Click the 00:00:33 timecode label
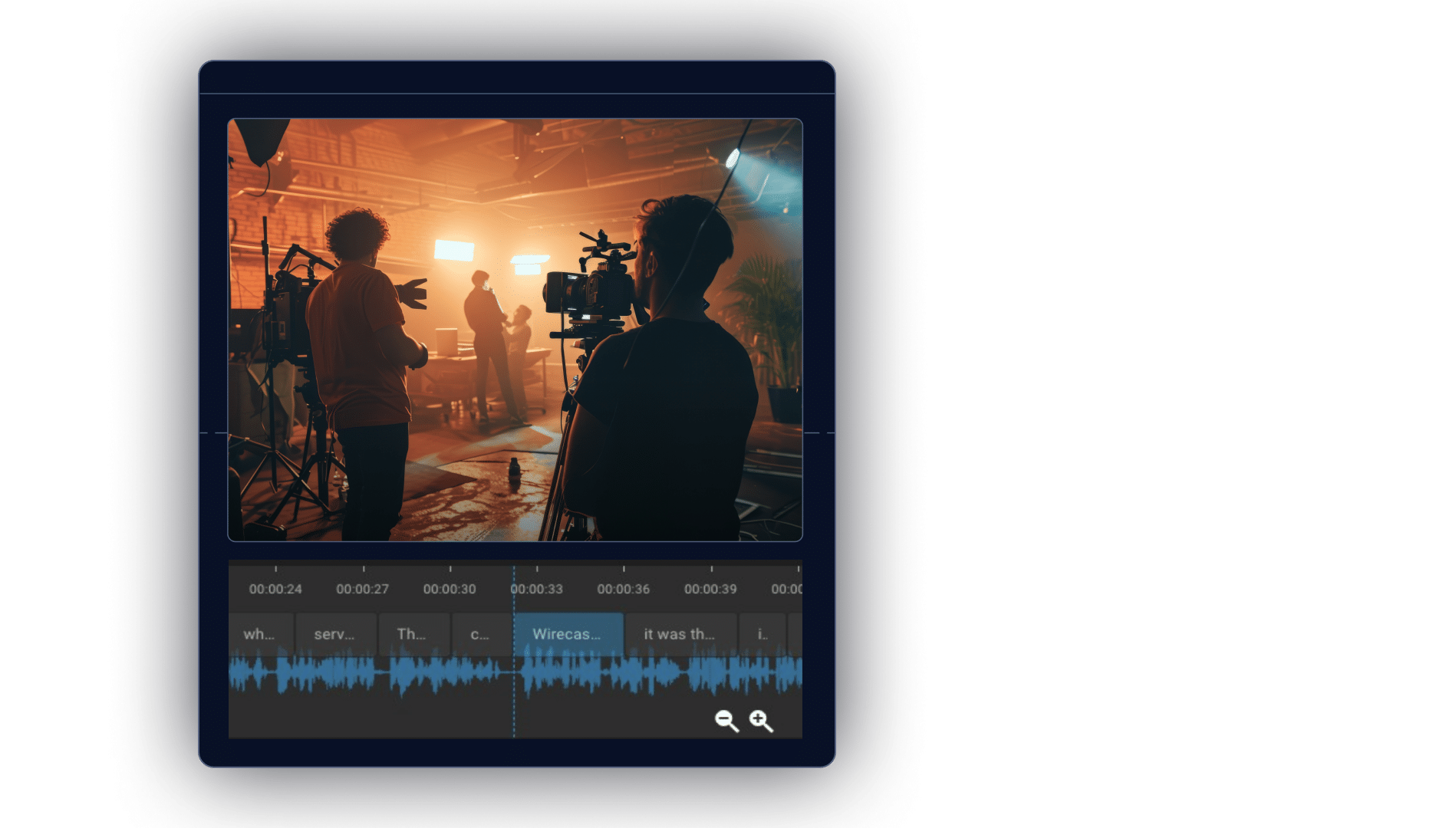The height and width of the screenshot is (828, 1456). coord(537,590)
